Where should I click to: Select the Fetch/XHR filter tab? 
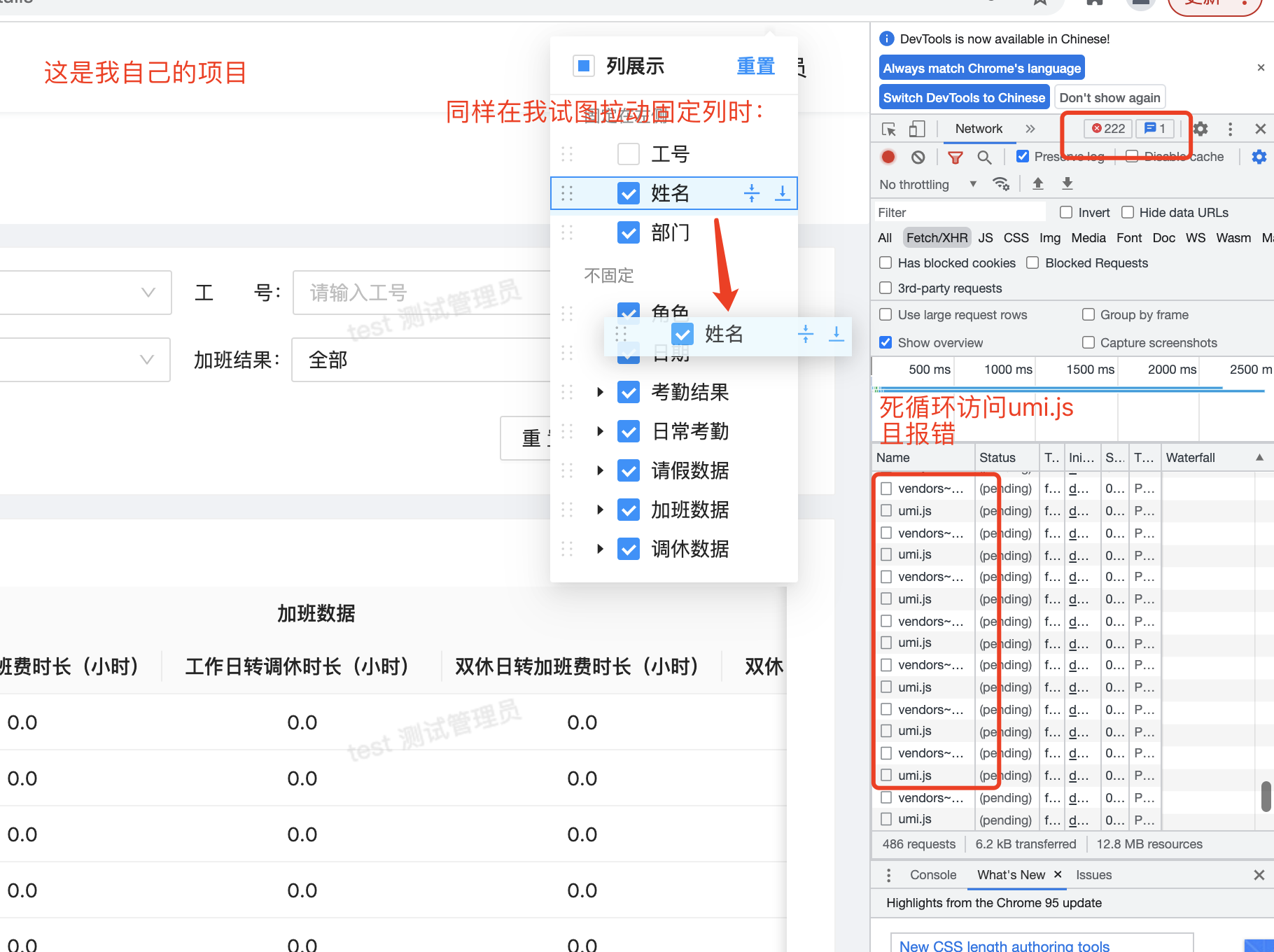pos(937,238)
